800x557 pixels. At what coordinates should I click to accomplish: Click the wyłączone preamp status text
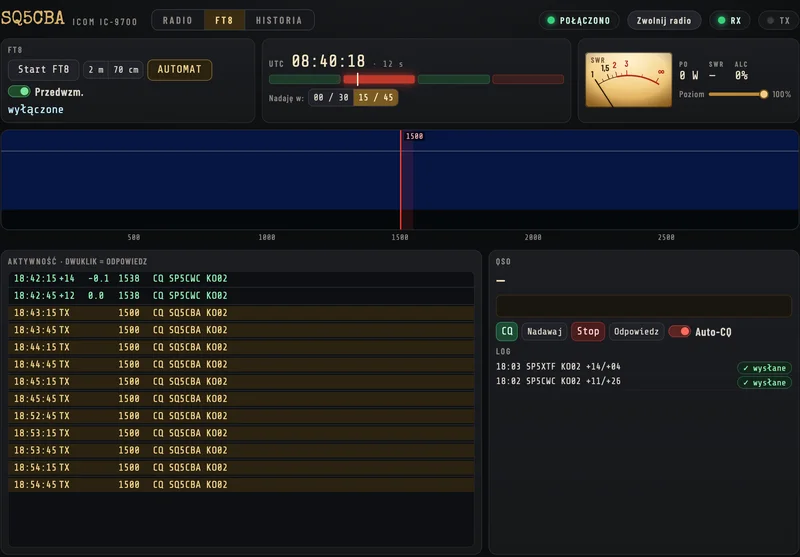(x=36, y=110)
